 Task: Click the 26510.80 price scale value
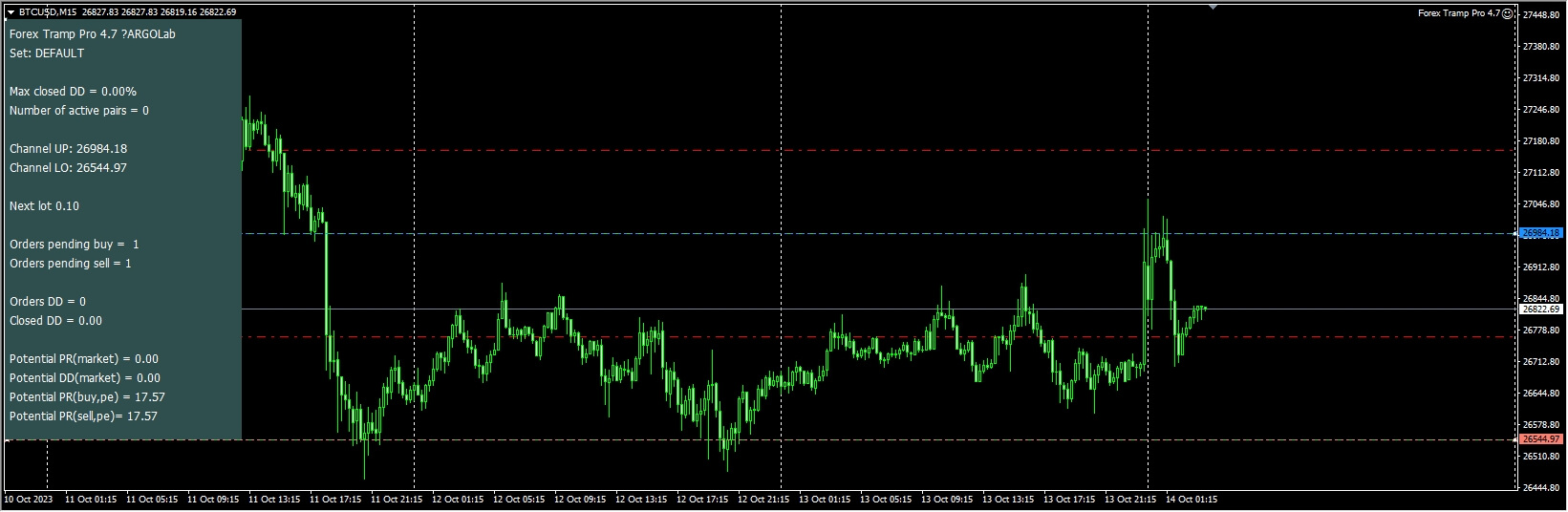pyautogui.click(x=1542, y=457)
